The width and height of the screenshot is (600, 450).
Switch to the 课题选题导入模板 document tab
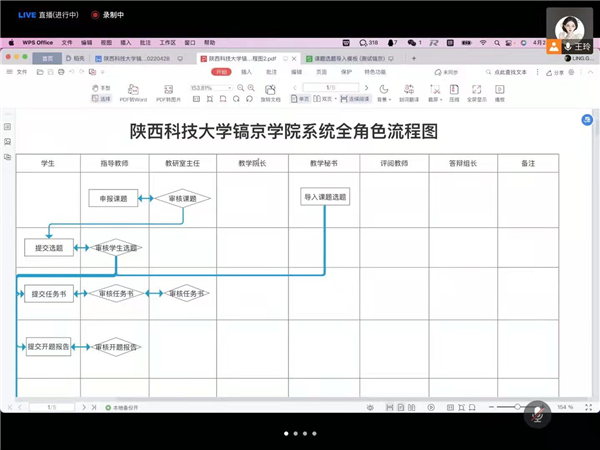[348, 59]
